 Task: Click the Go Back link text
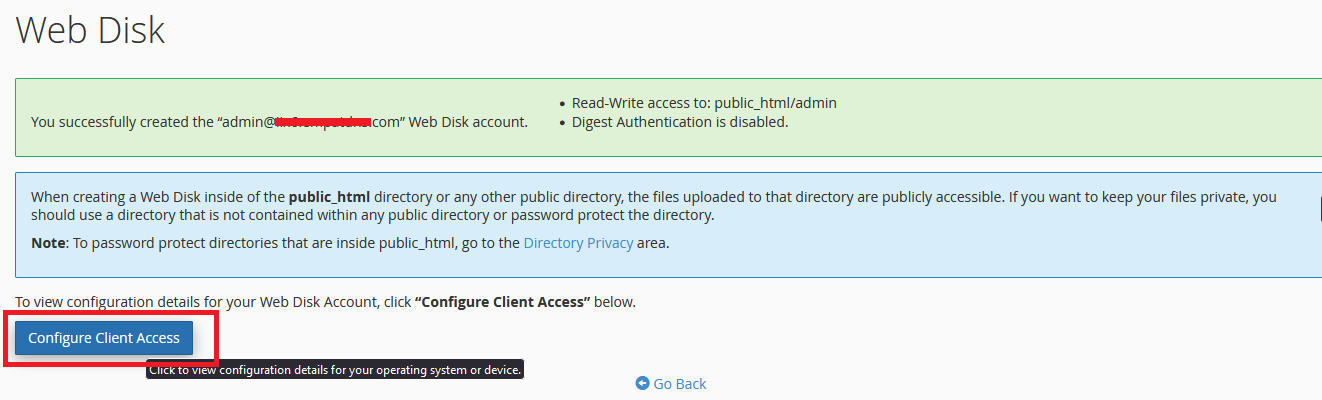(x=680, y=384)
